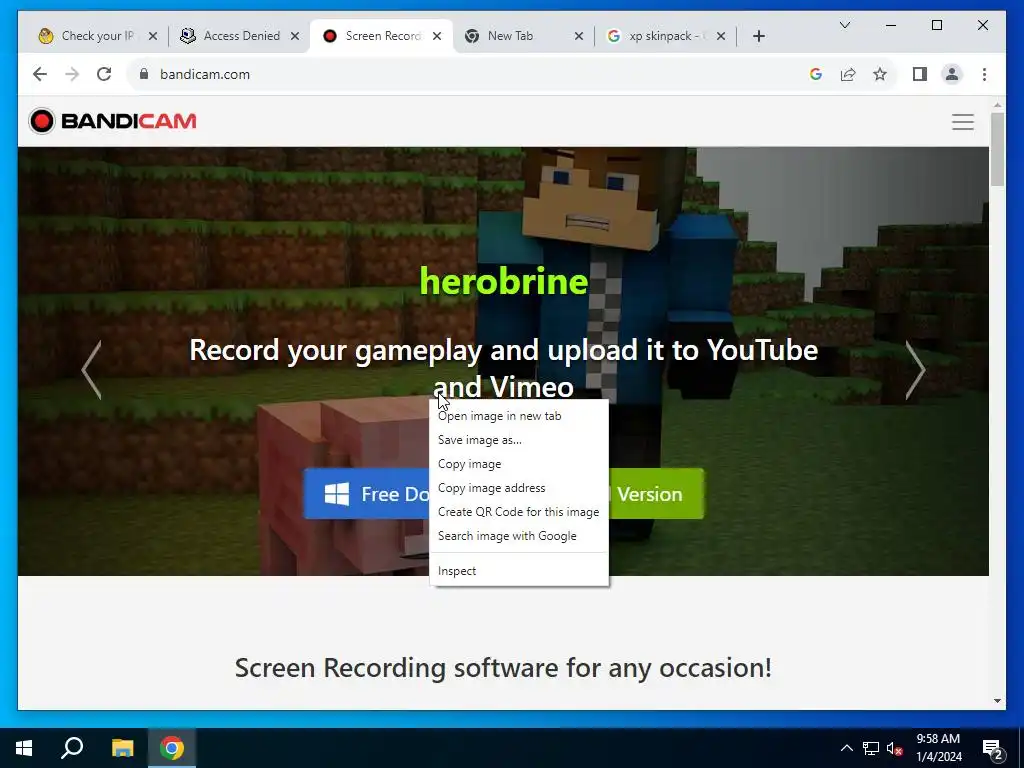Show hidden system tray icons
The image size is (1024, 768).
tap(846, 748)
